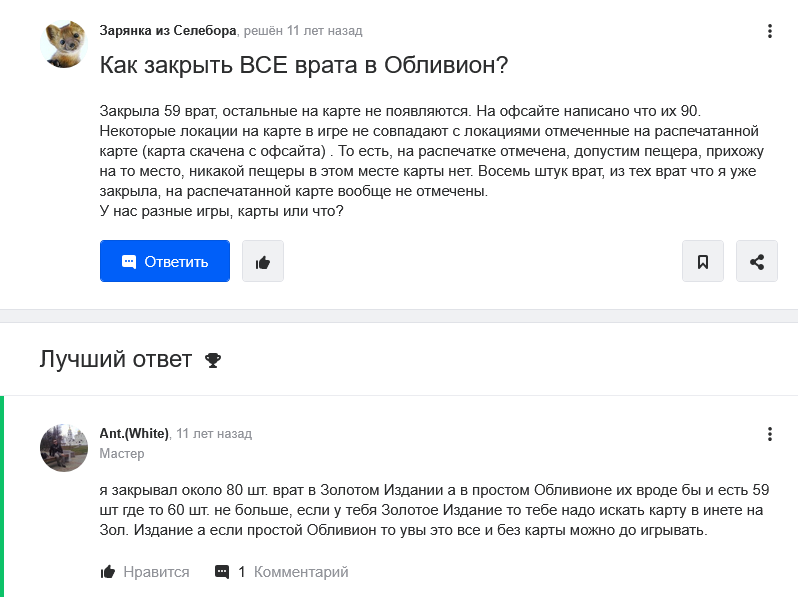798x597 pixels.
Task: Click Ant.(White)'s avatar photo
Action: point(64,448)
